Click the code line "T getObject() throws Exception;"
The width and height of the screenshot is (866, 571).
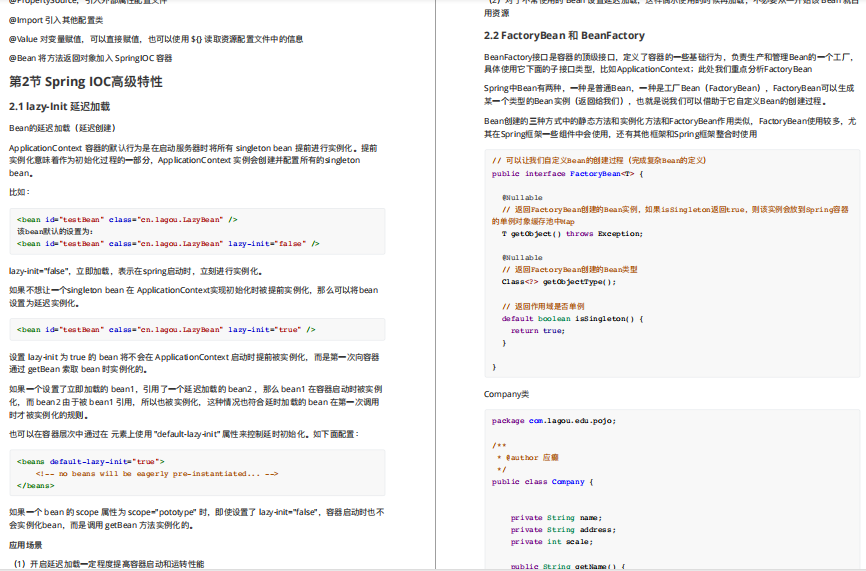click(x=572, y=234)
